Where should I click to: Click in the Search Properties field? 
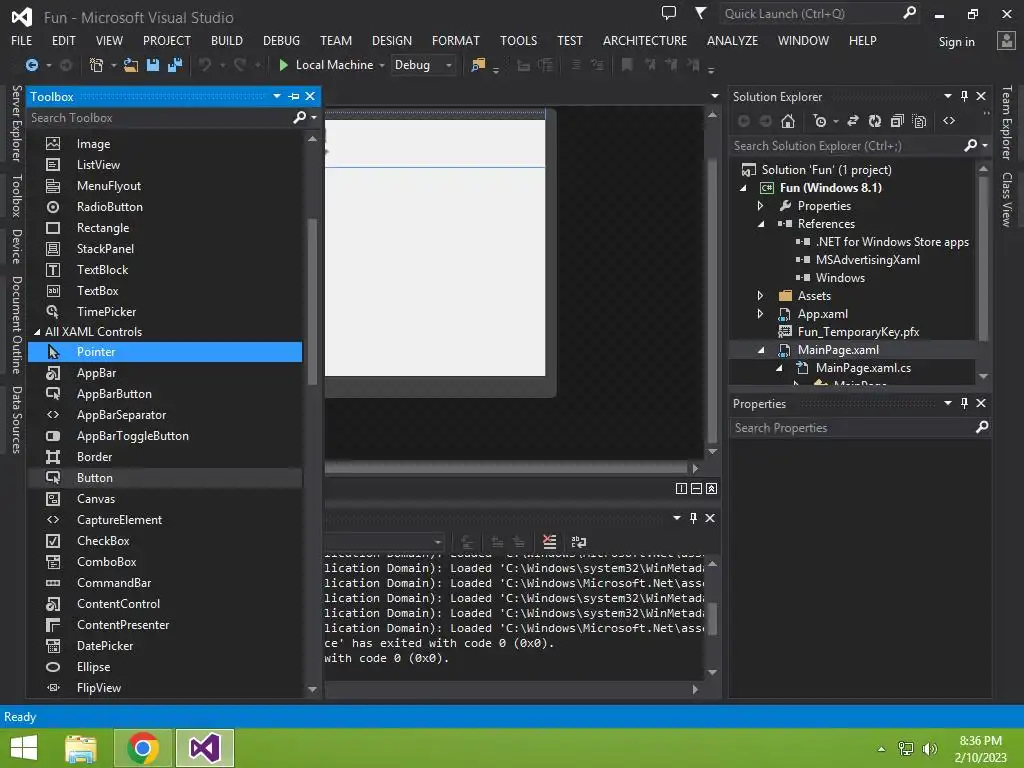point(851,428)
